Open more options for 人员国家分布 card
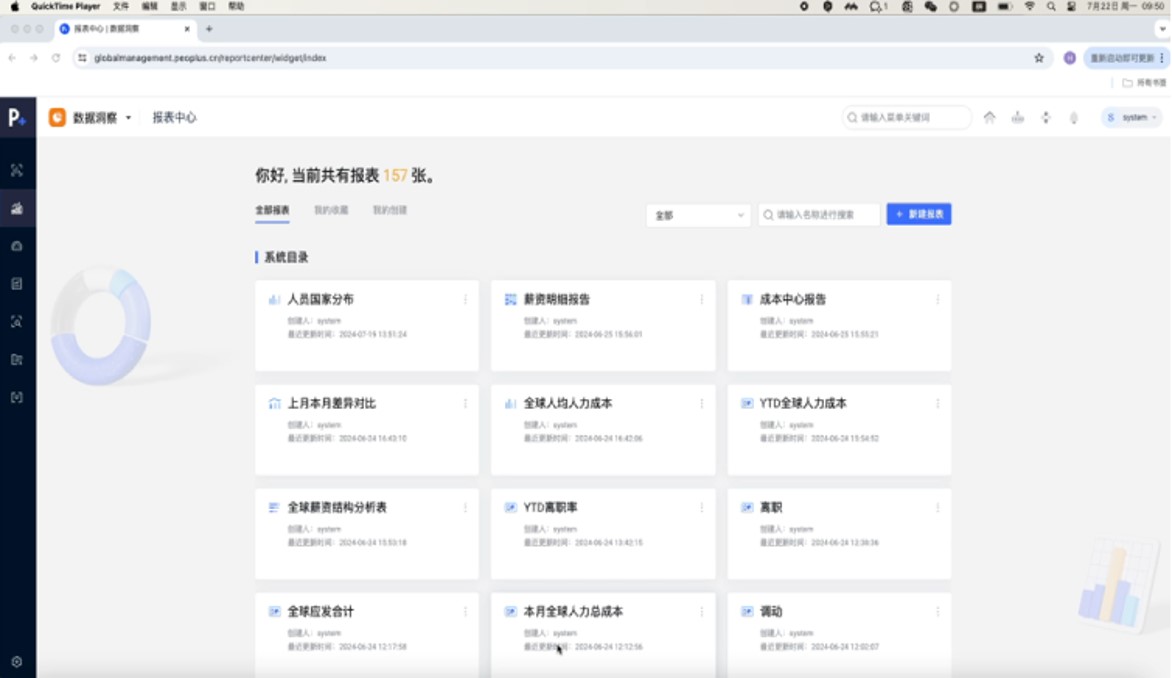 tap(465, 299)
